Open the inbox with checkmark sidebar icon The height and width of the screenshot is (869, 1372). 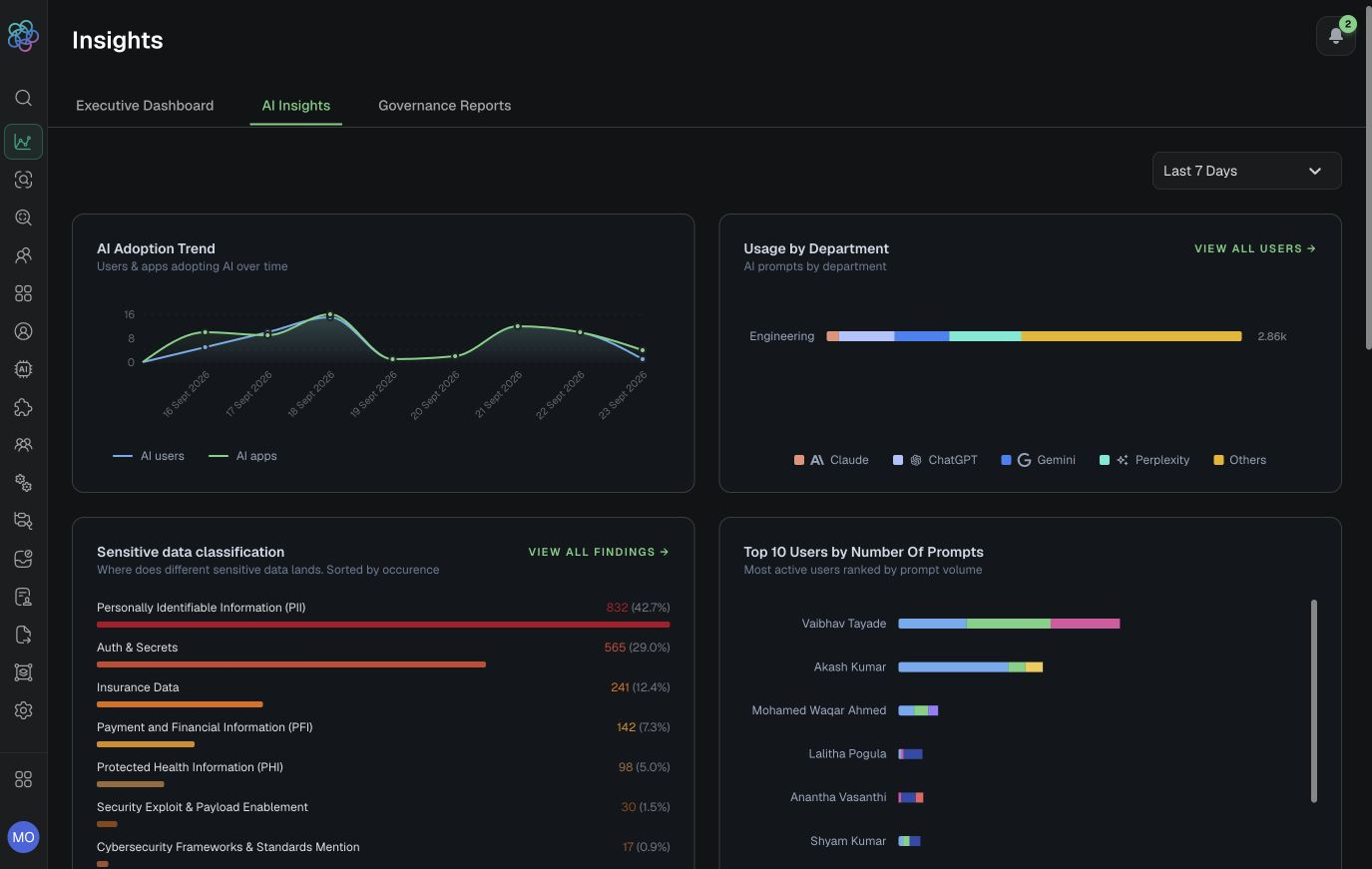[23, 559]
